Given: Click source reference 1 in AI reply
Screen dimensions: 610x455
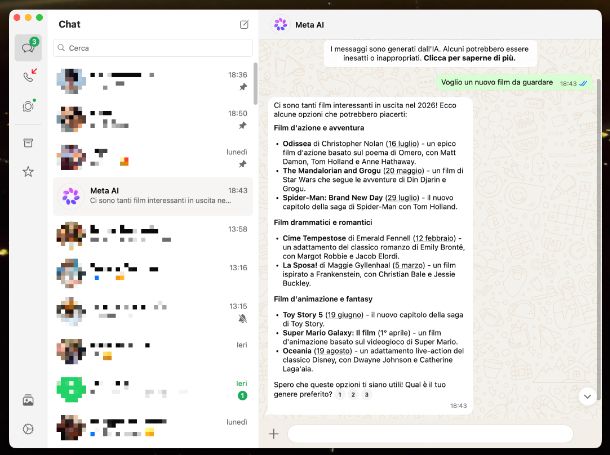Looking at the screenshot, I should click(340, 395).
